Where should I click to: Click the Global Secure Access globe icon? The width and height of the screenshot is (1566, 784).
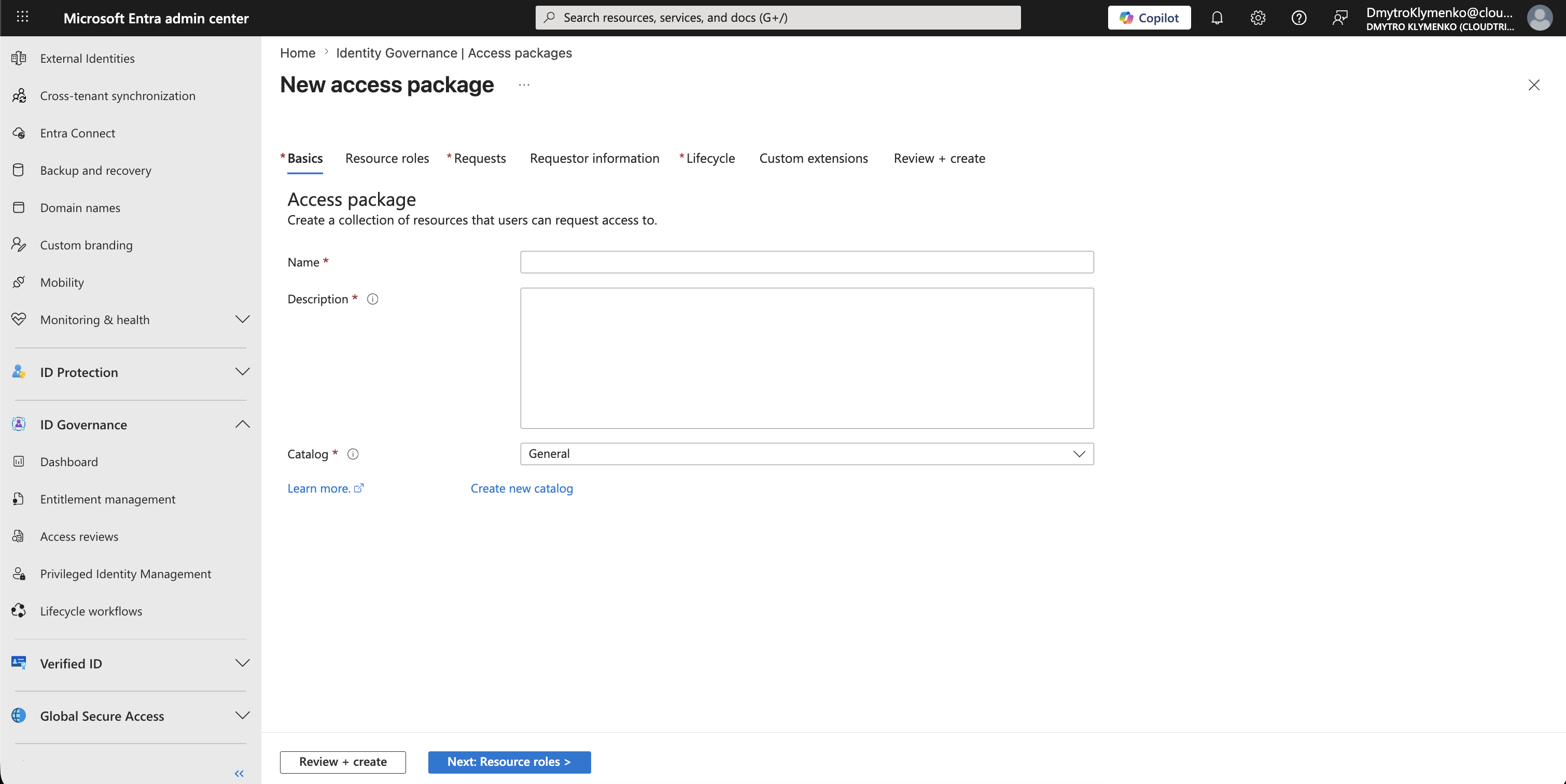19,716
